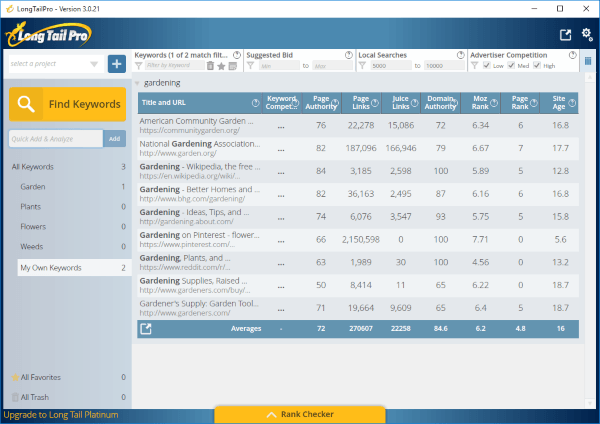Toggle the High competition checkbox

click(537, 65)
